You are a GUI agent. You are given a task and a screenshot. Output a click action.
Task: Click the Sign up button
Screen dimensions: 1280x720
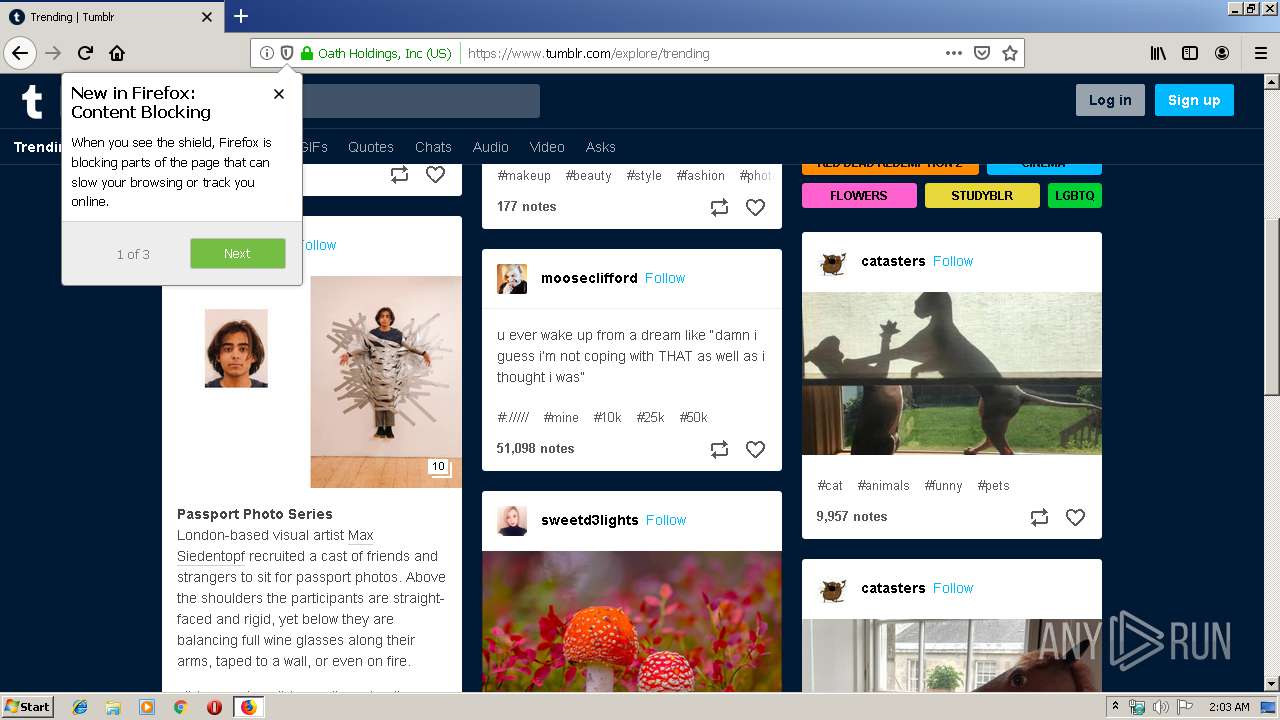click(x=1194, y=100)
